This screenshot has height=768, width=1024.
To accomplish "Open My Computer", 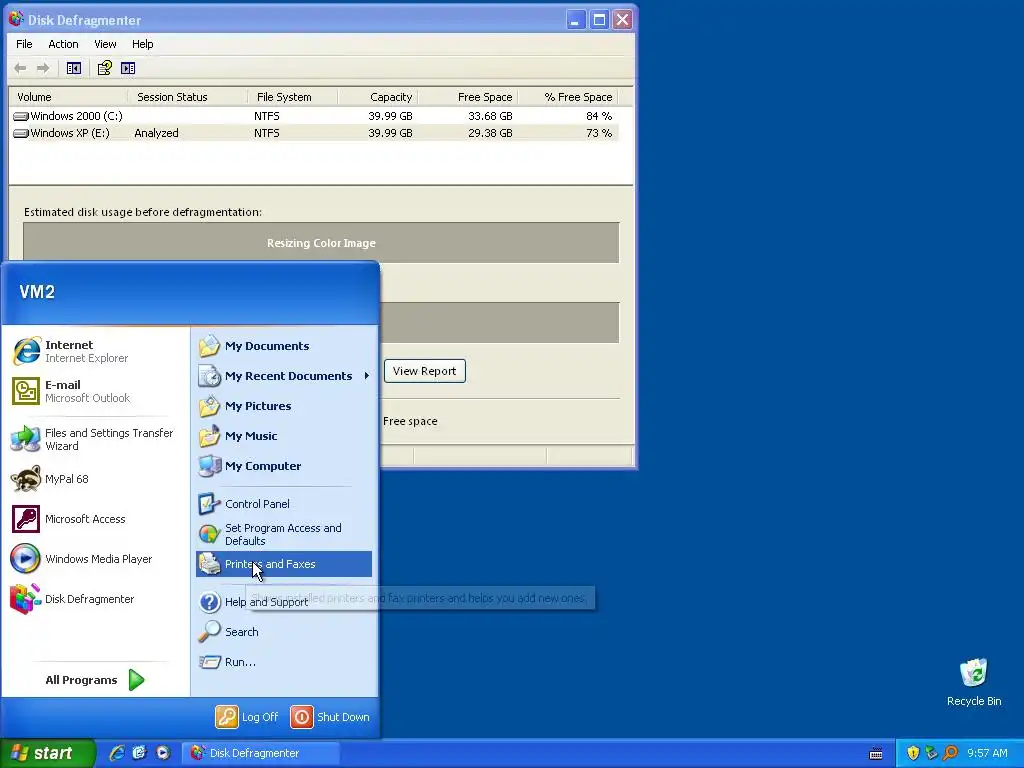I will tap(284, 466).
